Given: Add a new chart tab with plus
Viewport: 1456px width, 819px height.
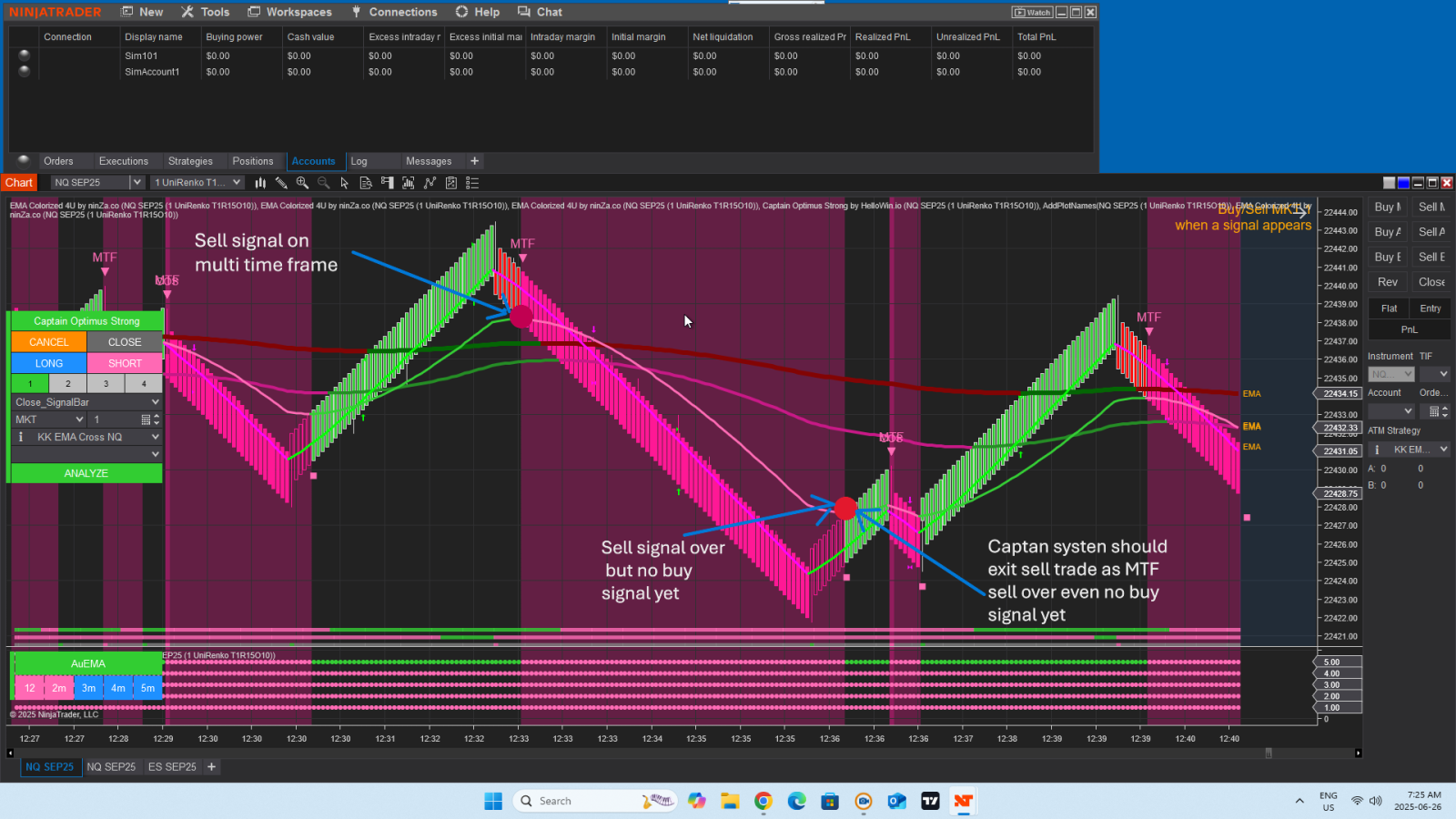Looking at the screenshot, I should click(x=211, y=767).
